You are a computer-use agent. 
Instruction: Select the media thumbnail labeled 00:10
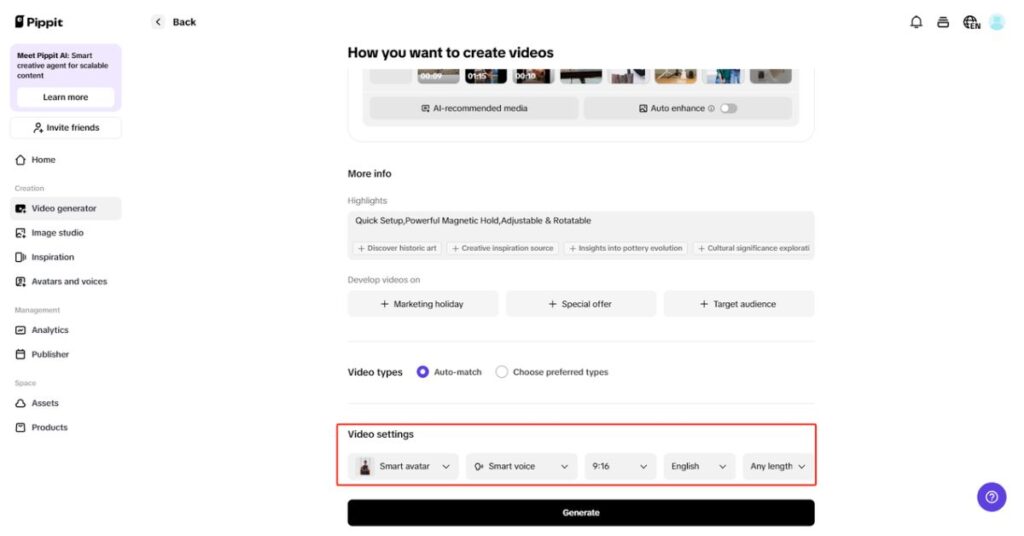tap(533, 76)
